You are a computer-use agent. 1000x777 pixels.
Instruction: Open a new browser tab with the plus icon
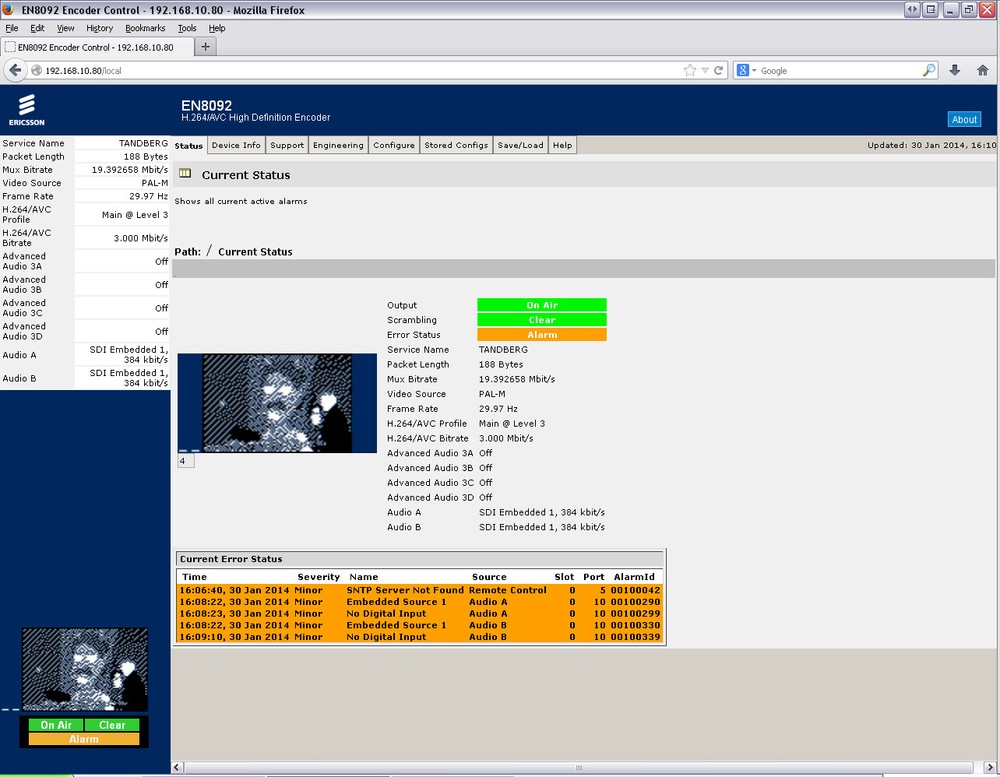(x=205, y=45)
